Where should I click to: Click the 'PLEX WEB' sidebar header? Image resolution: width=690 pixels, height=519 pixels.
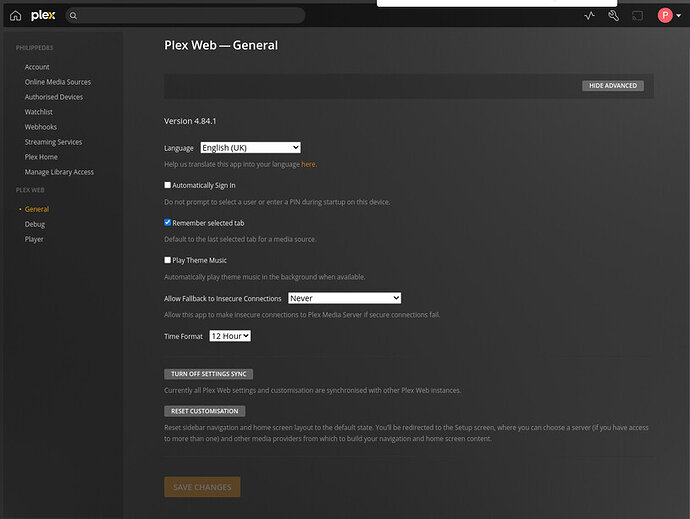[30, 190]
